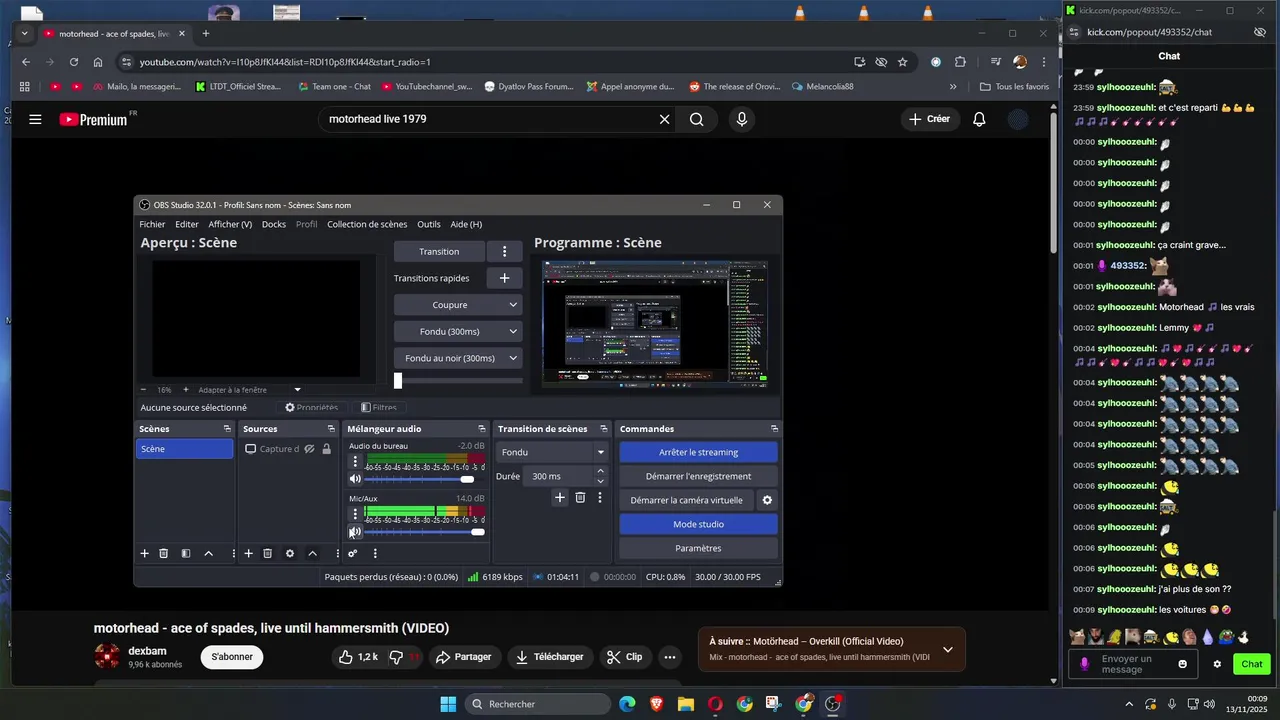Show more bookmarks chevron in Chrome
This screenshot has height=720, width=1280.
point(953,87)
